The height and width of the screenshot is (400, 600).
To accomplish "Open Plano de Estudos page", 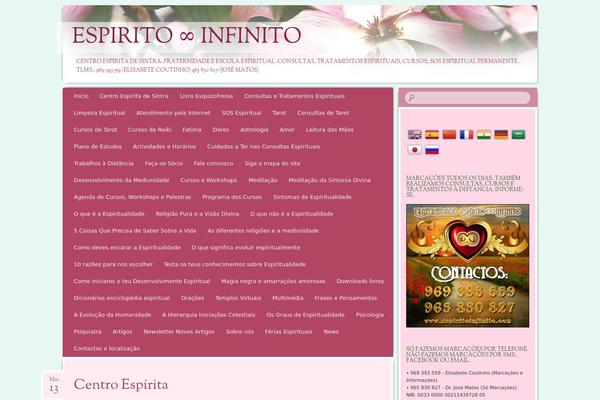I will 98,147.
